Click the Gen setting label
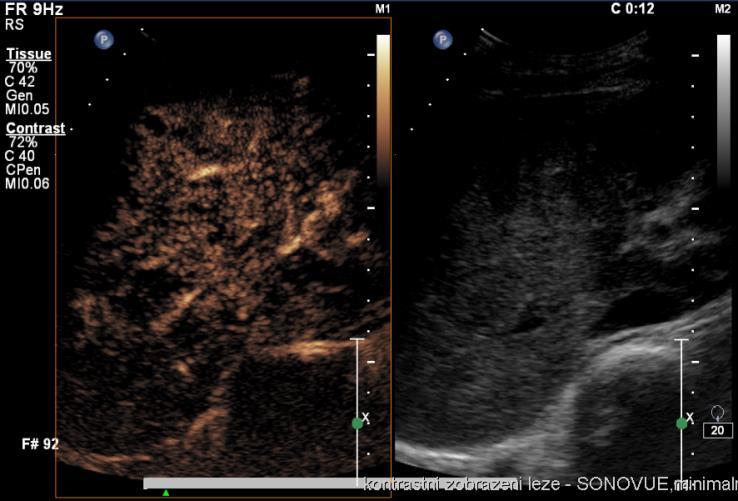 (19, 95)
